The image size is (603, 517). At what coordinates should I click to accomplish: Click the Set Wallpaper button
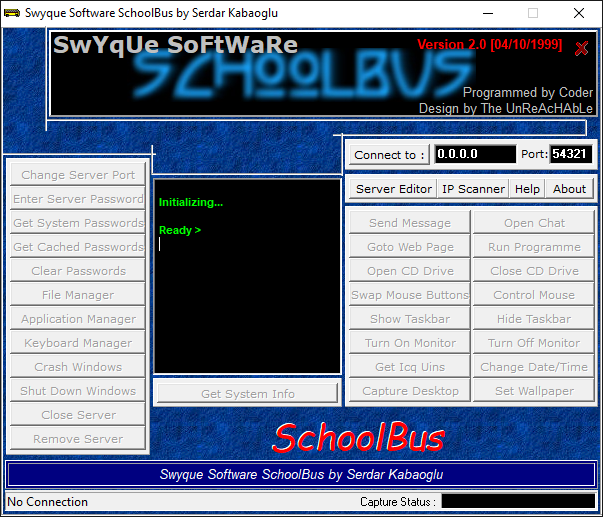pos(534,391)
